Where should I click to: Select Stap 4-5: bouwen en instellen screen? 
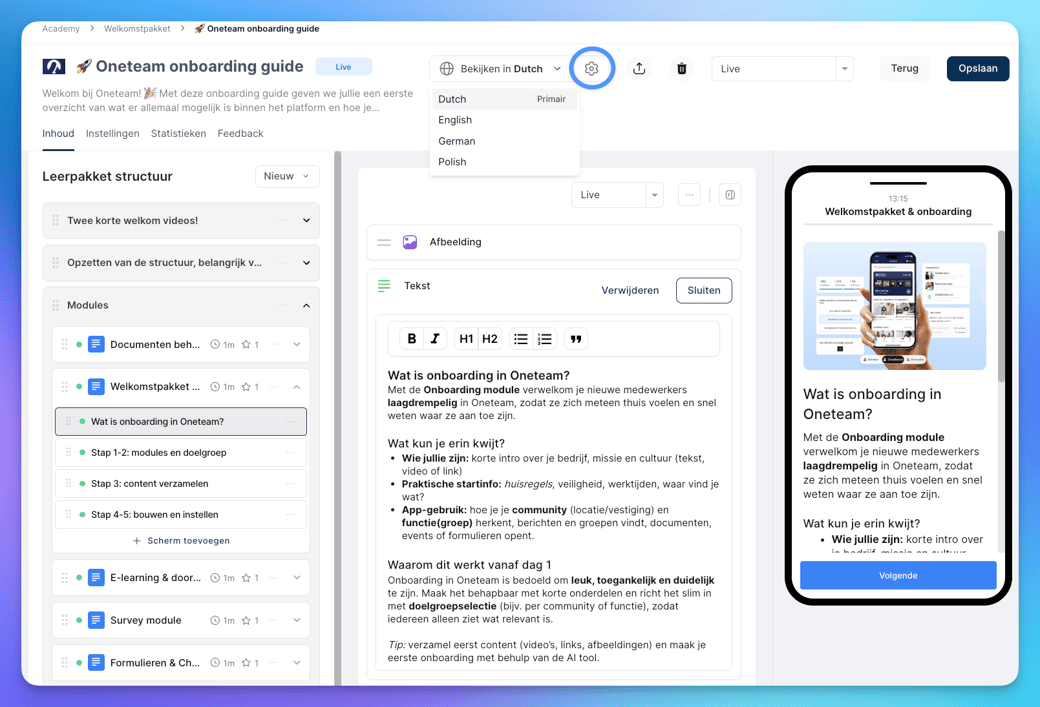(180, 515)
